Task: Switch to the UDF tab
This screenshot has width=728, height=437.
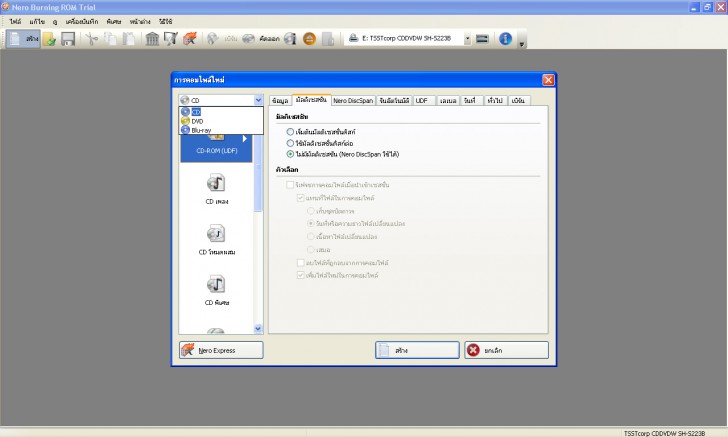Action: click(x=424, y=100)
